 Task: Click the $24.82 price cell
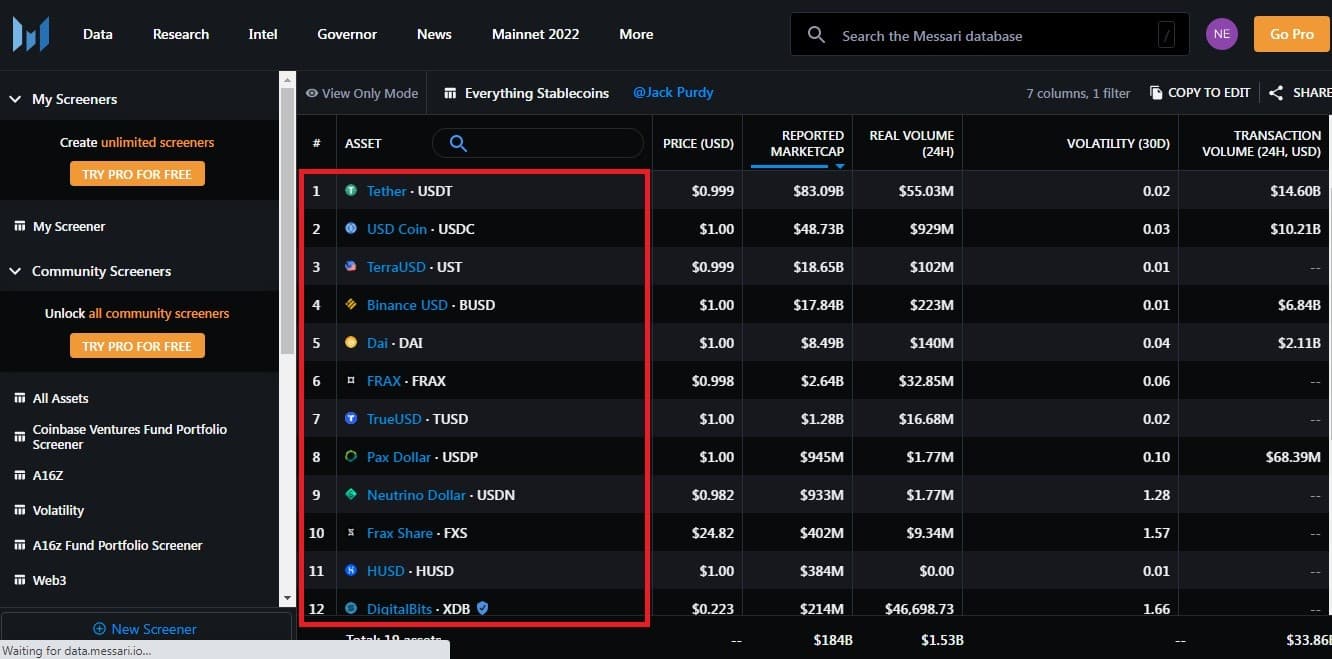tap(712, 533)
